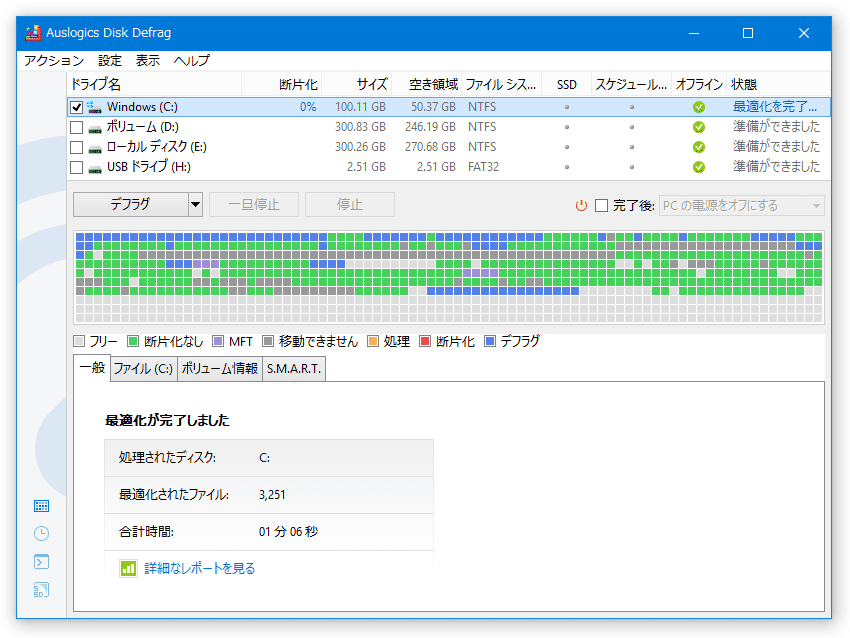
Task: Click the ファイル シス... column header
Action: coord(502,85)
